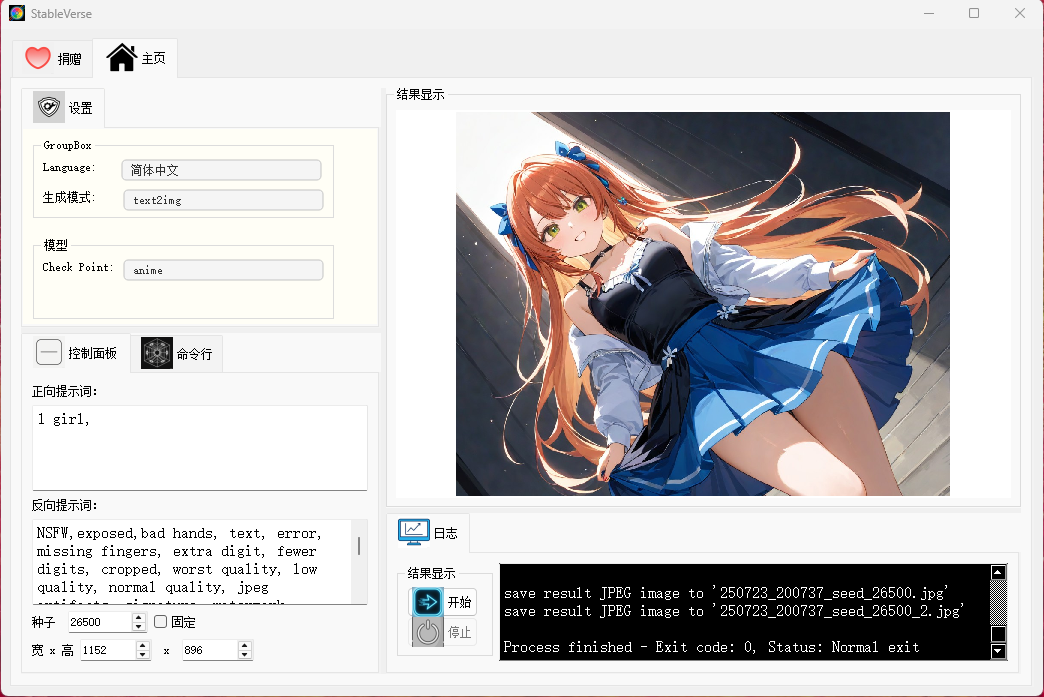
Task: Decrease height 896 using down arrow
Action: 245,654
